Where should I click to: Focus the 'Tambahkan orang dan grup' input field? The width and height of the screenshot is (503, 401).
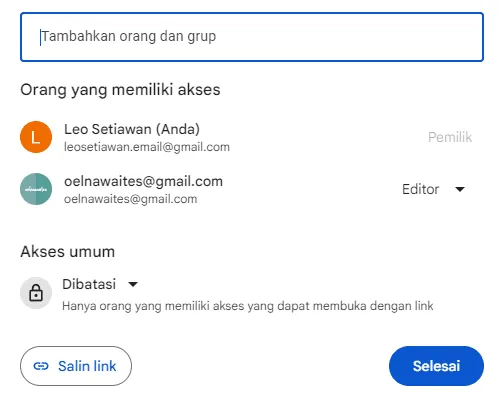pos(252,37)
